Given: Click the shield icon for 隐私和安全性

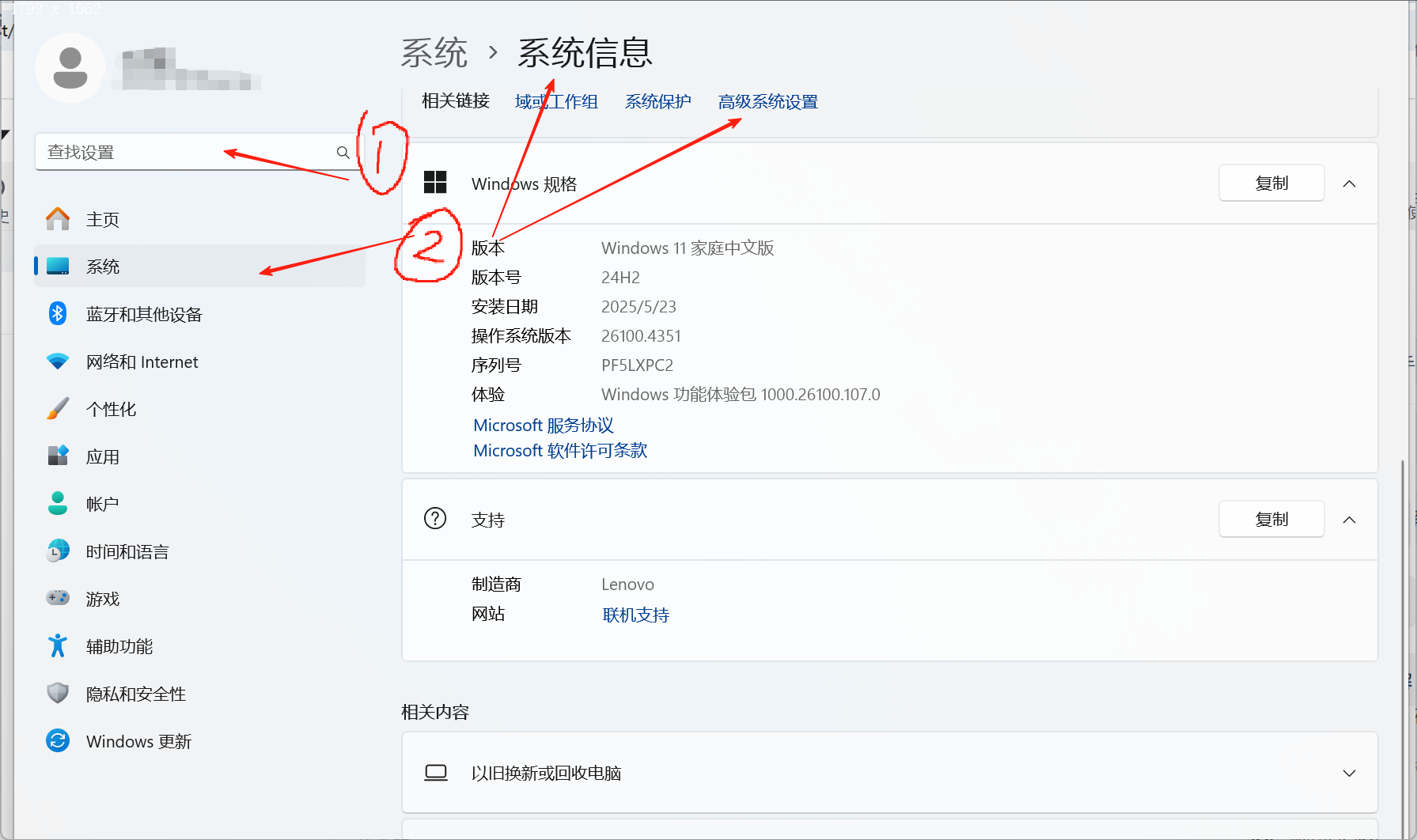Looking at the screenshot, I should click(x=58, y=694).
